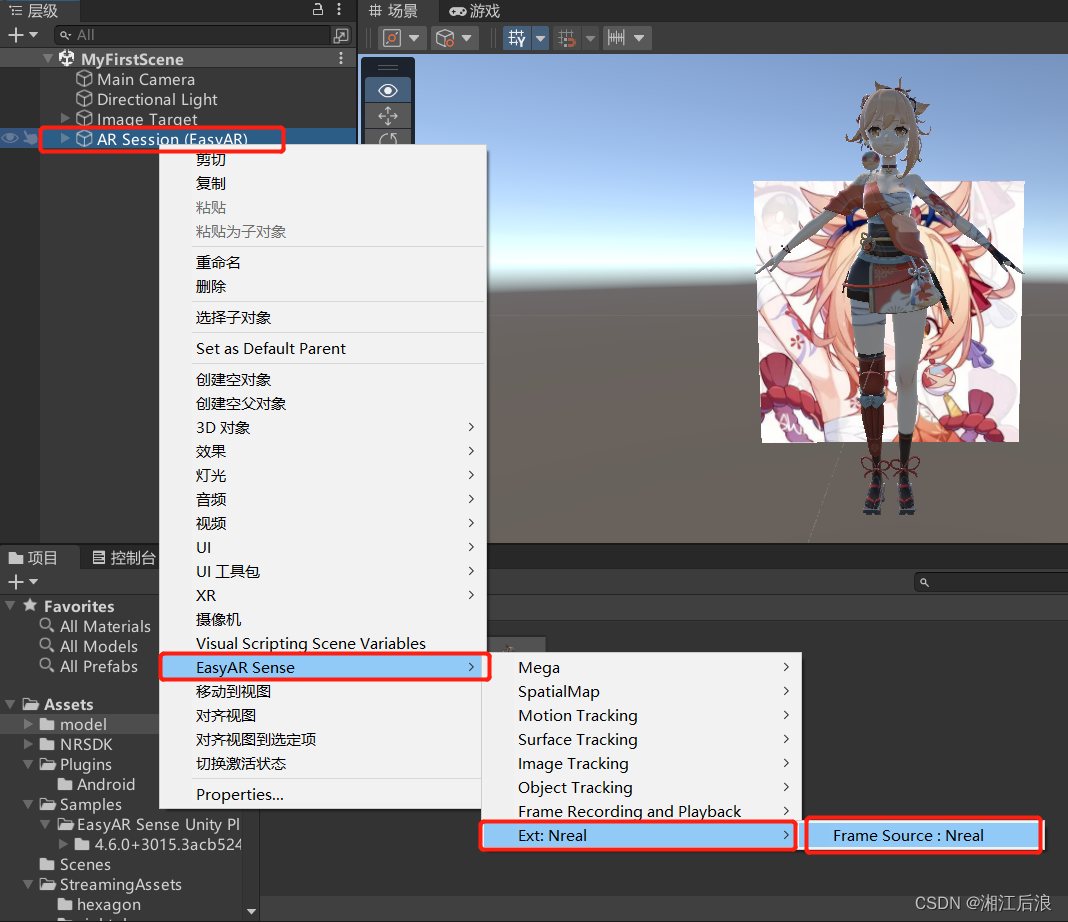
Task: Collapse the Plugins folder
Action: tap(29, 764)
